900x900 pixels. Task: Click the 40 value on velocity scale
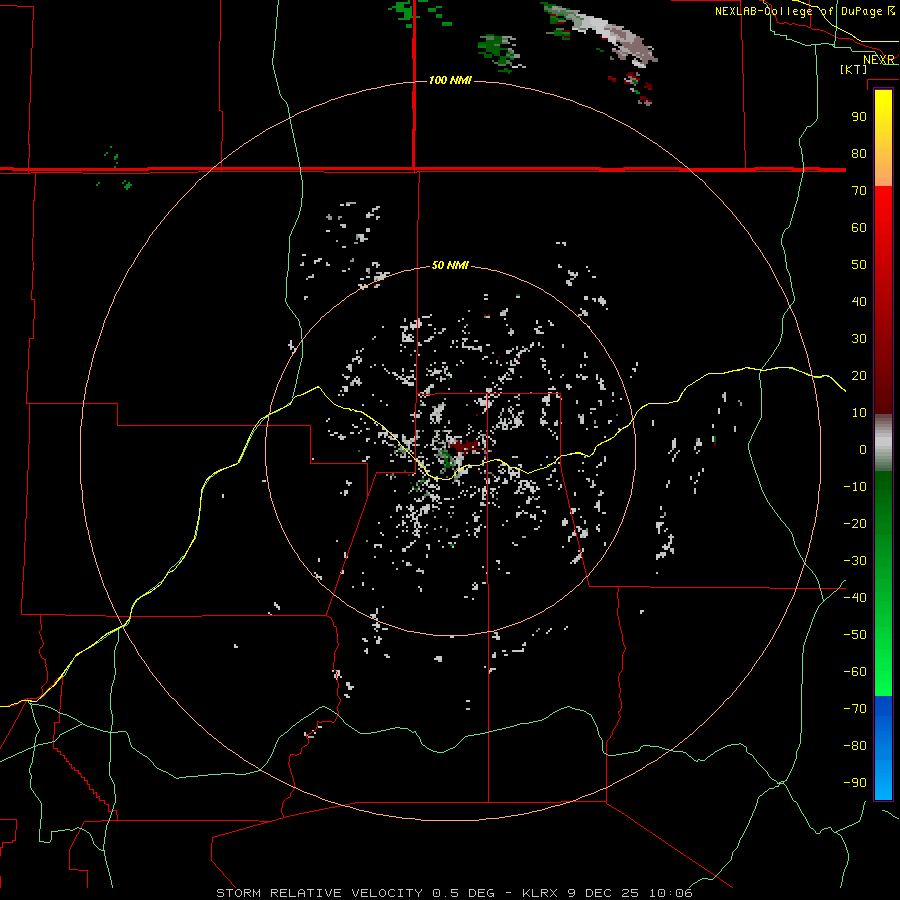click(859, 302)
